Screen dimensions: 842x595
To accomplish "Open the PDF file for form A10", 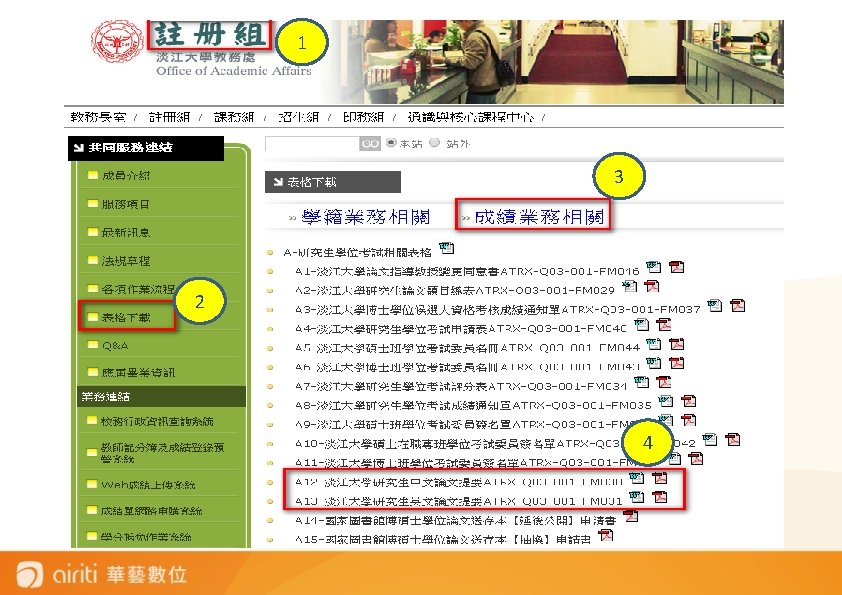I will pyautogui.click(x=732, y=440).
